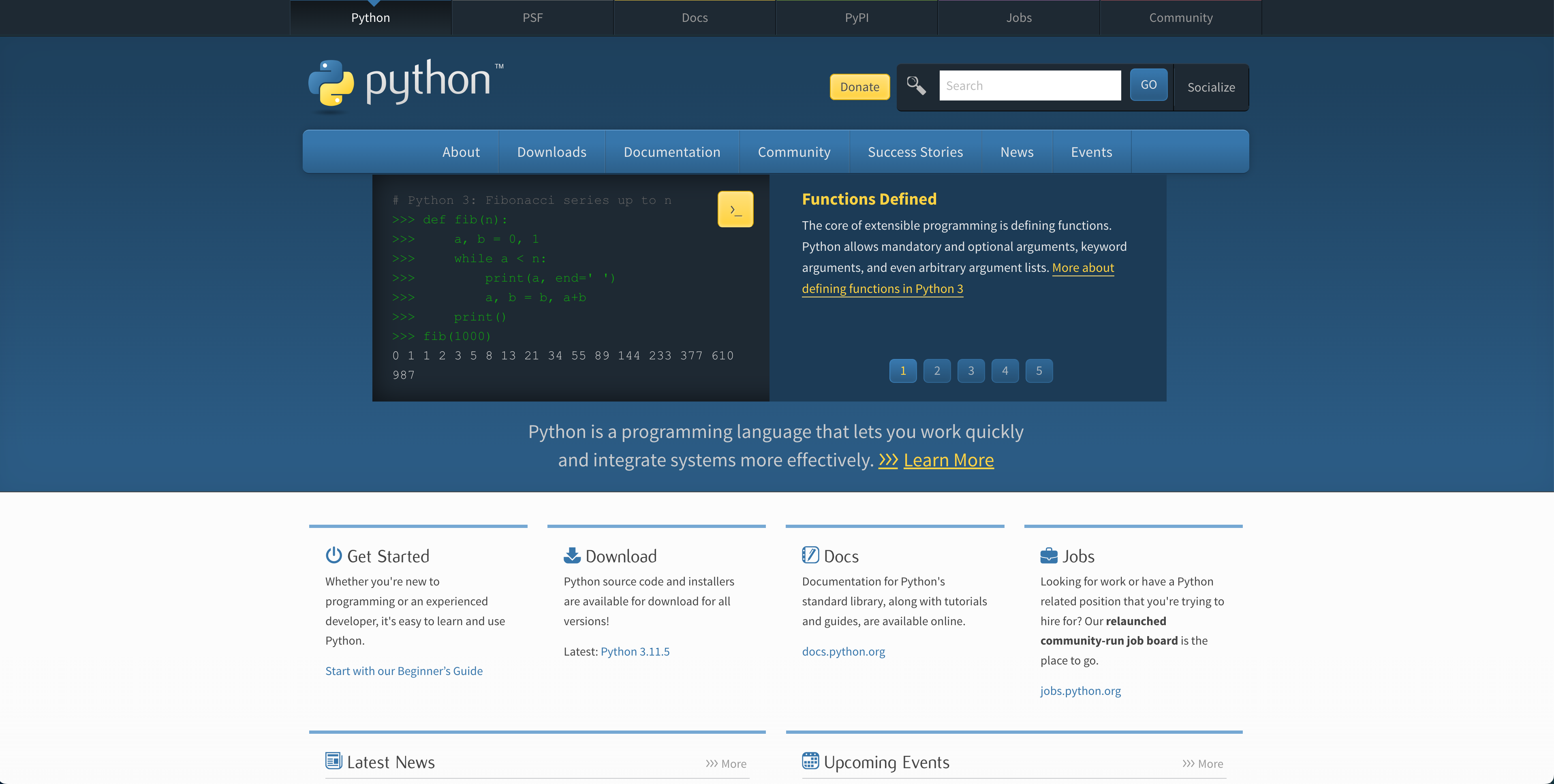Click the Latest News newspaper icon
The height and width of the screenshot is (784, 1554).
click(333, 761)
